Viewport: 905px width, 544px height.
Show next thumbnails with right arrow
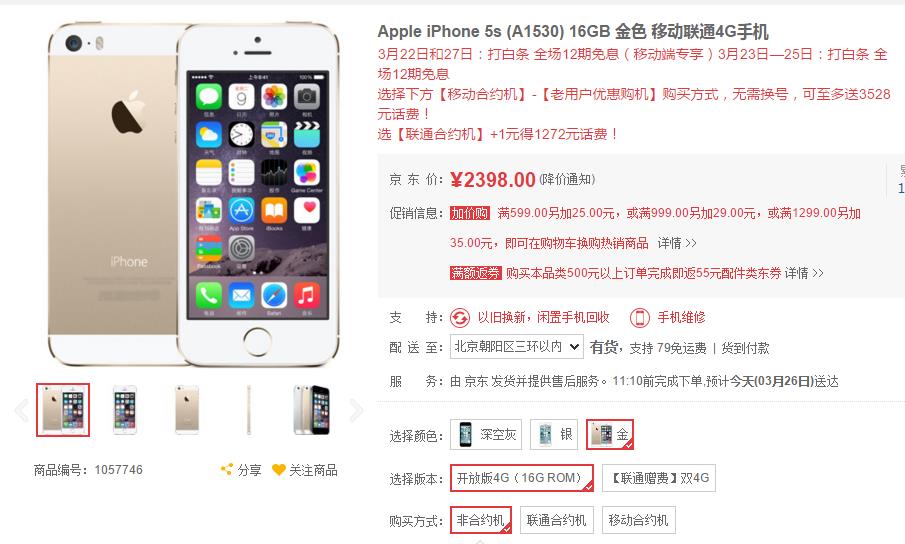point(356,410)
